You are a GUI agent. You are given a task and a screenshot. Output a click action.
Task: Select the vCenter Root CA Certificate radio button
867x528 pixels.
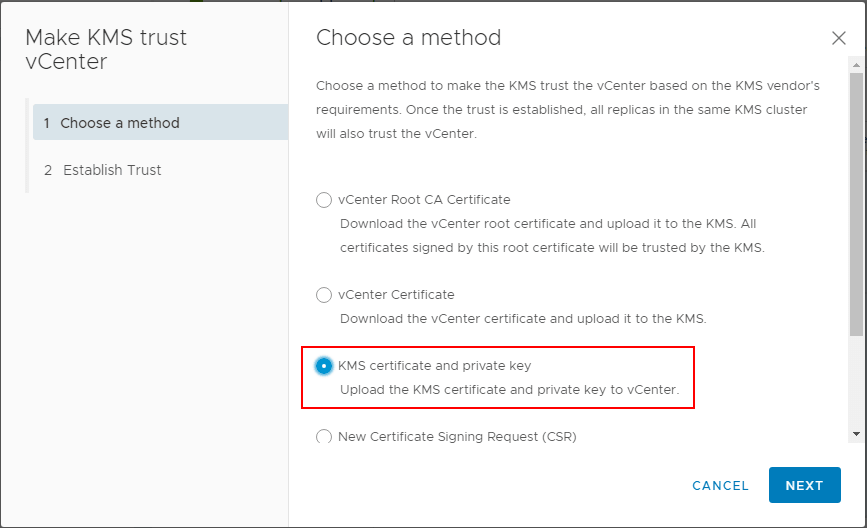[323, 200]
